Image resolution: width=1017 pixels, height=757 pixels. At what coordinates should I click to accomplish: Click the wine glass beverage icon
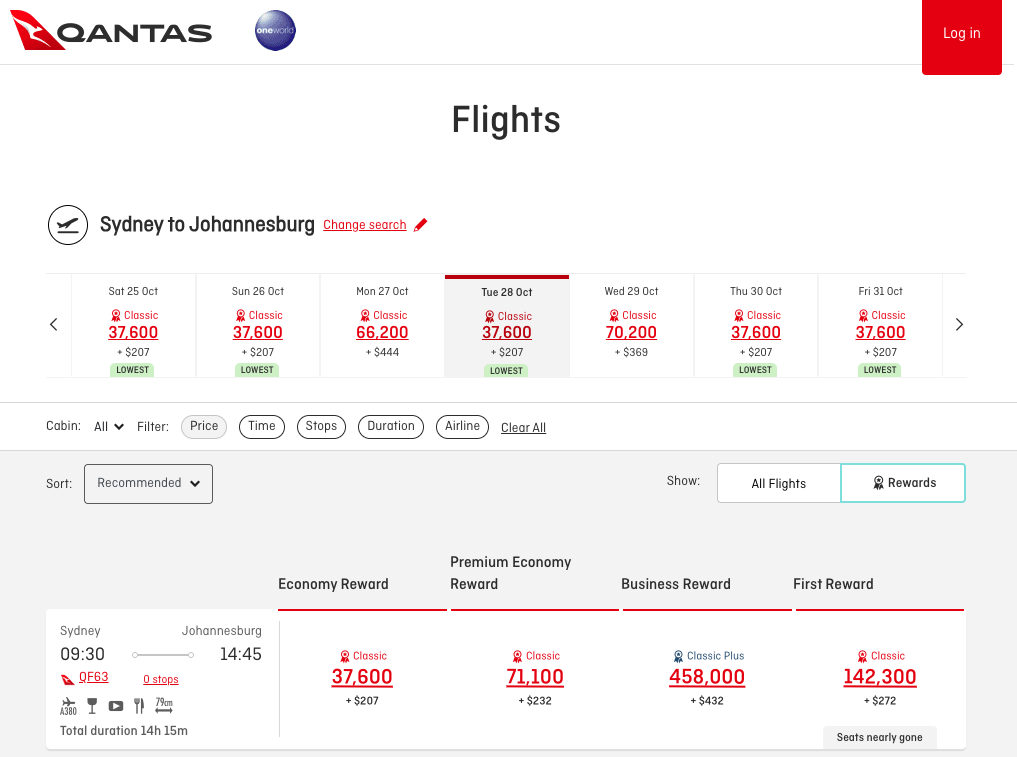click(92, 706)
